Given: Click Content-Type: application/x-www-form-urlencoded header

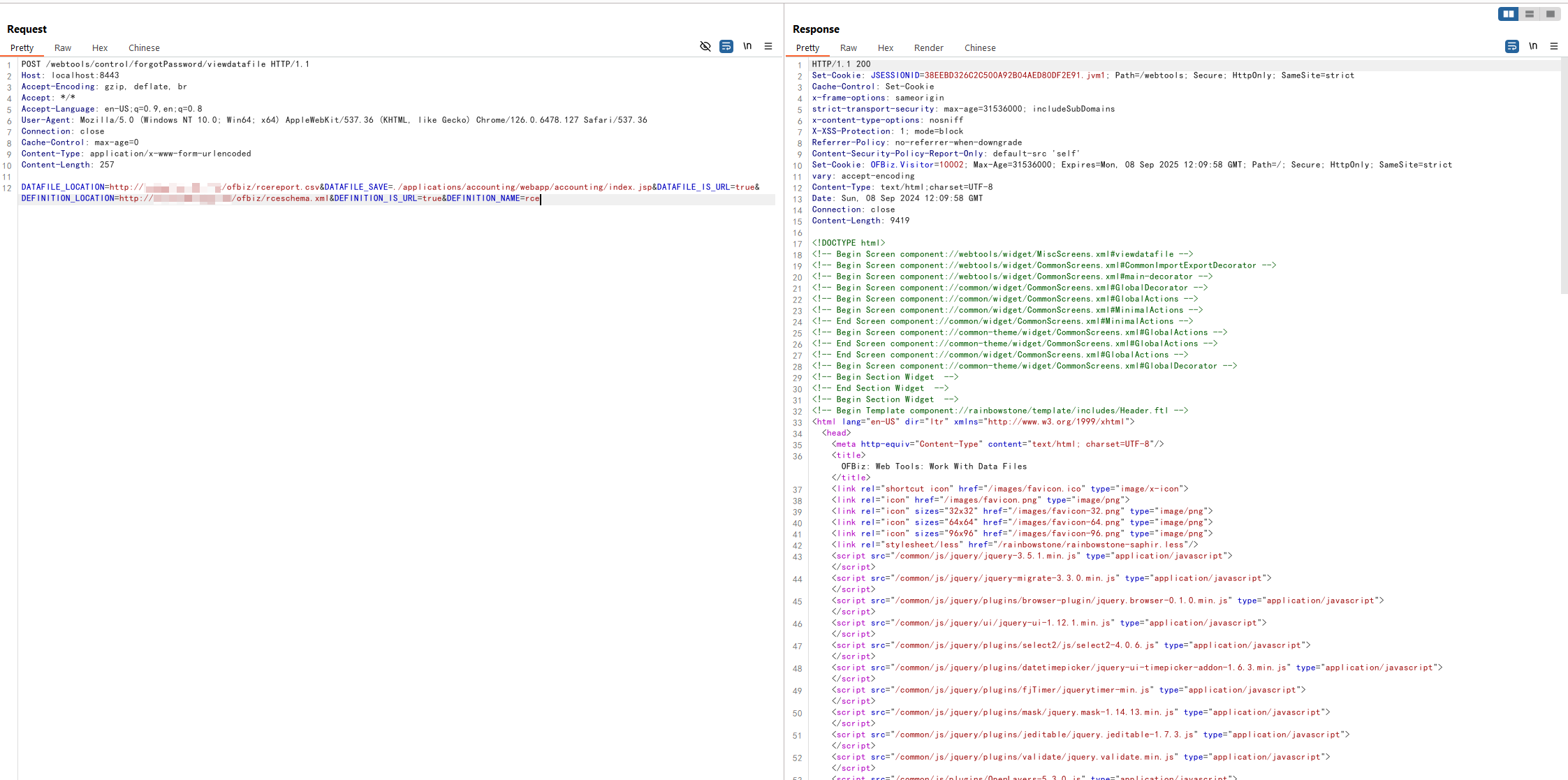Looking at the screenshot, I should click(x=136, y=154).
